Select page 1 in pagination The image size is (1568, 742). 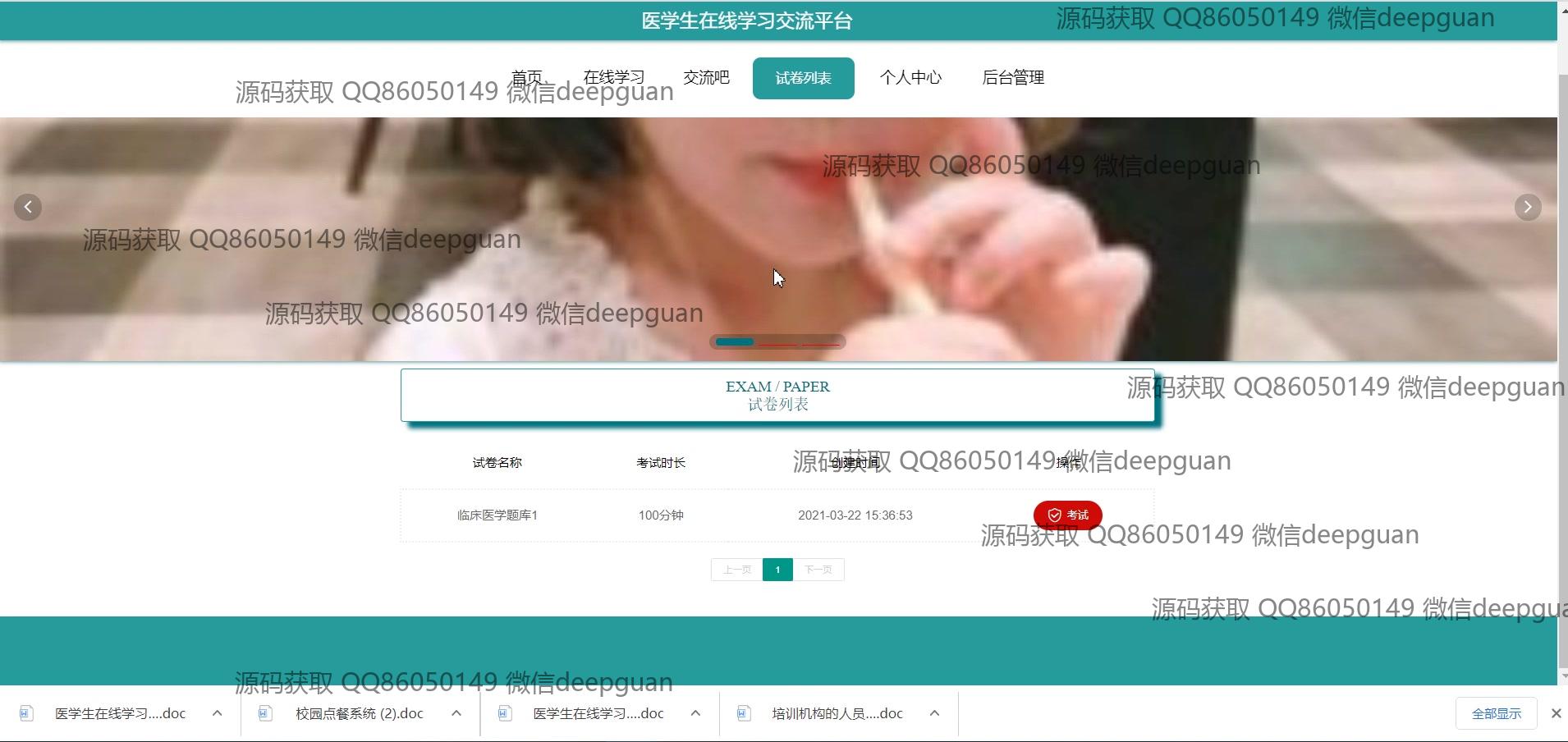click(x=777, y=570)
